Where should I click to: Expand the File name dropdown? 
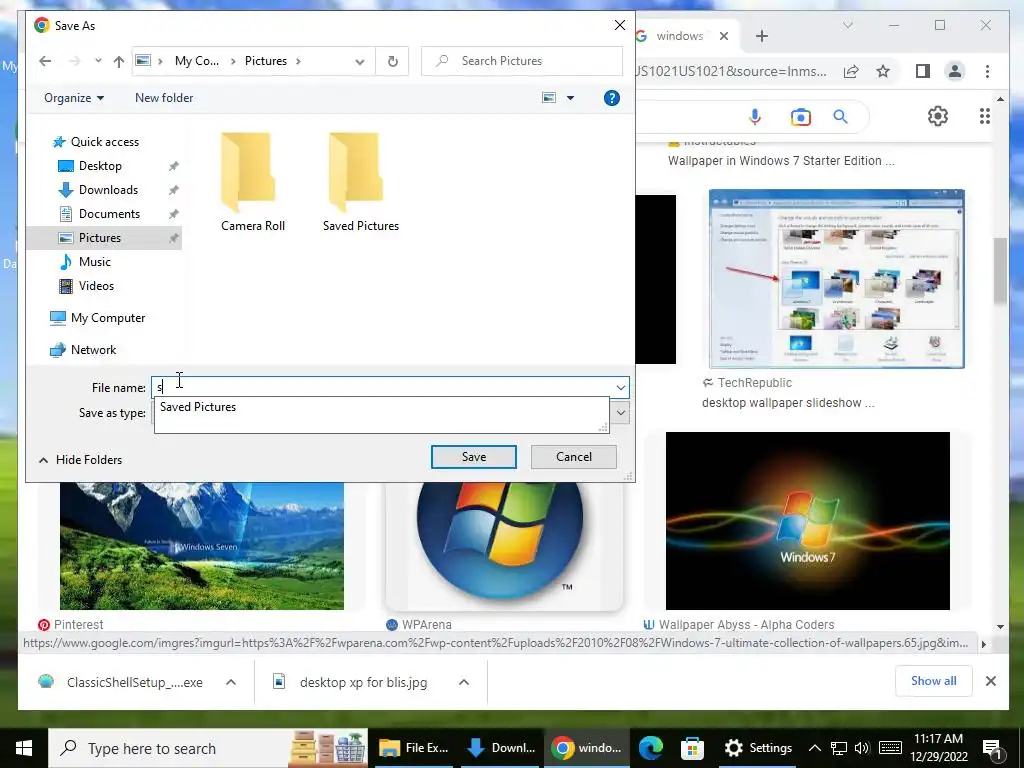[x=620, y=387]
